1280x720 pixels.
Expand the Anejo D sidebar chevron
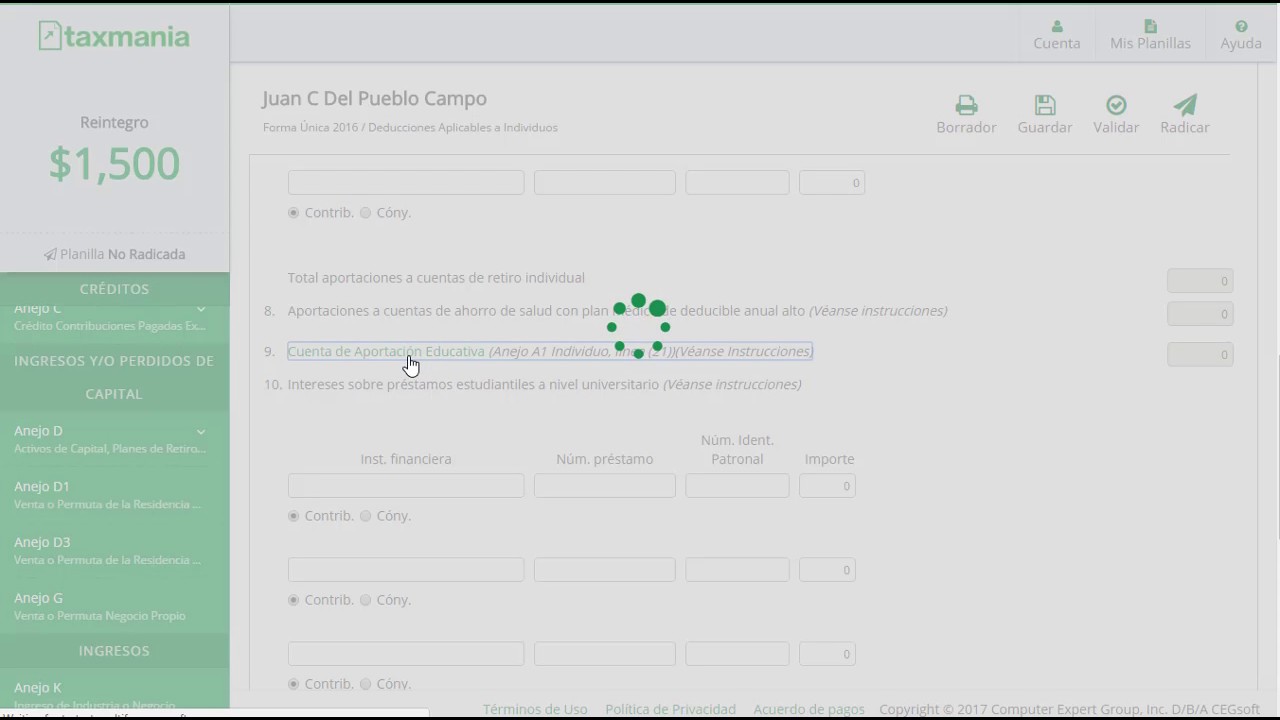(201, 431)
